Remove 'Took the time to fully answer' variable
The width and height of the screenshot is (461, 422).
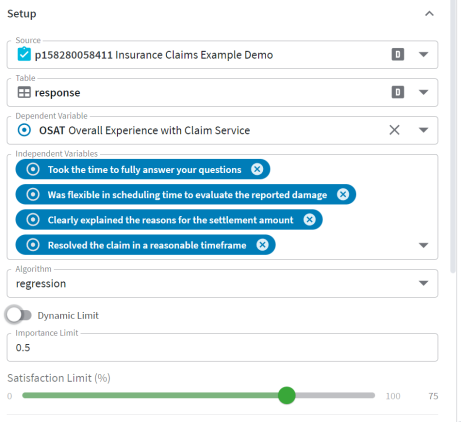257,169
